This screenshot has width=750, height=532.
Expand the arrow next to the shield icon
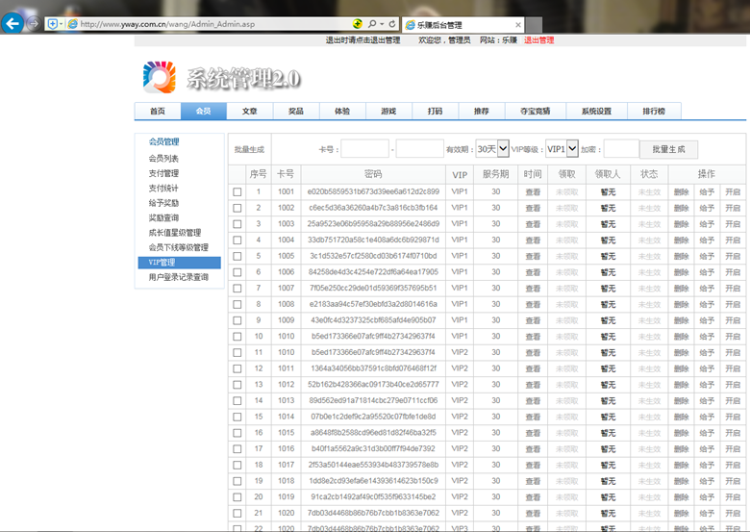pos(61,24)
